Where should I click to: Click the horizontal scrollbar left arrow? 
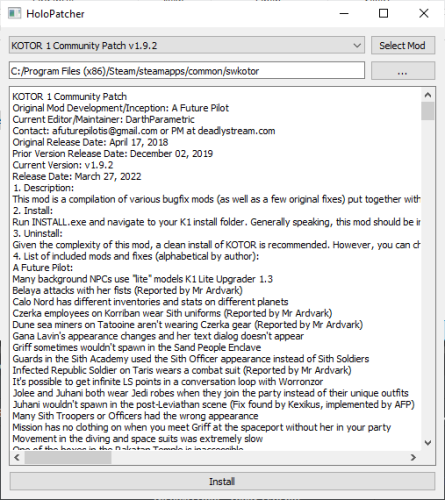[x=17, y=457]
